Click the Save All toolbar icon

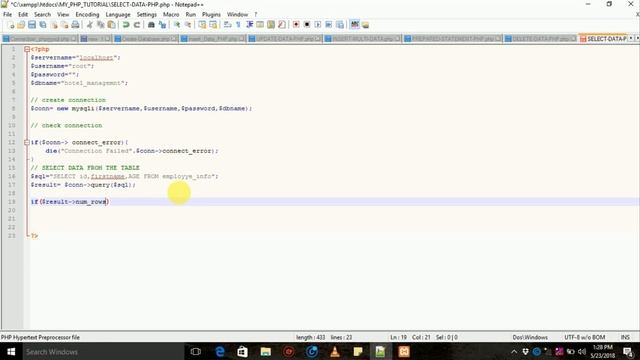coord(43,25)
